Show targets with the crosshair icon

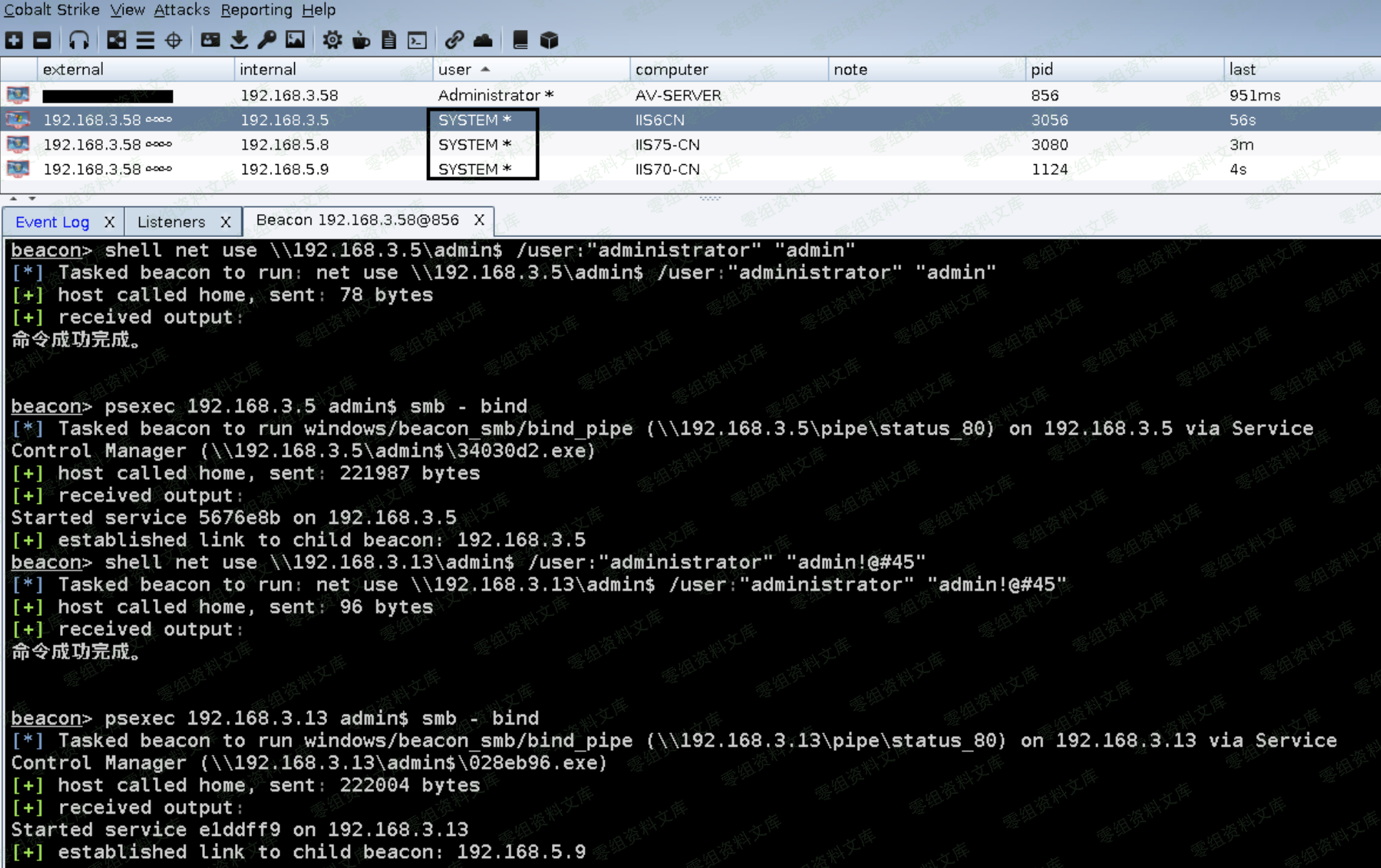(x=174, y=40)
